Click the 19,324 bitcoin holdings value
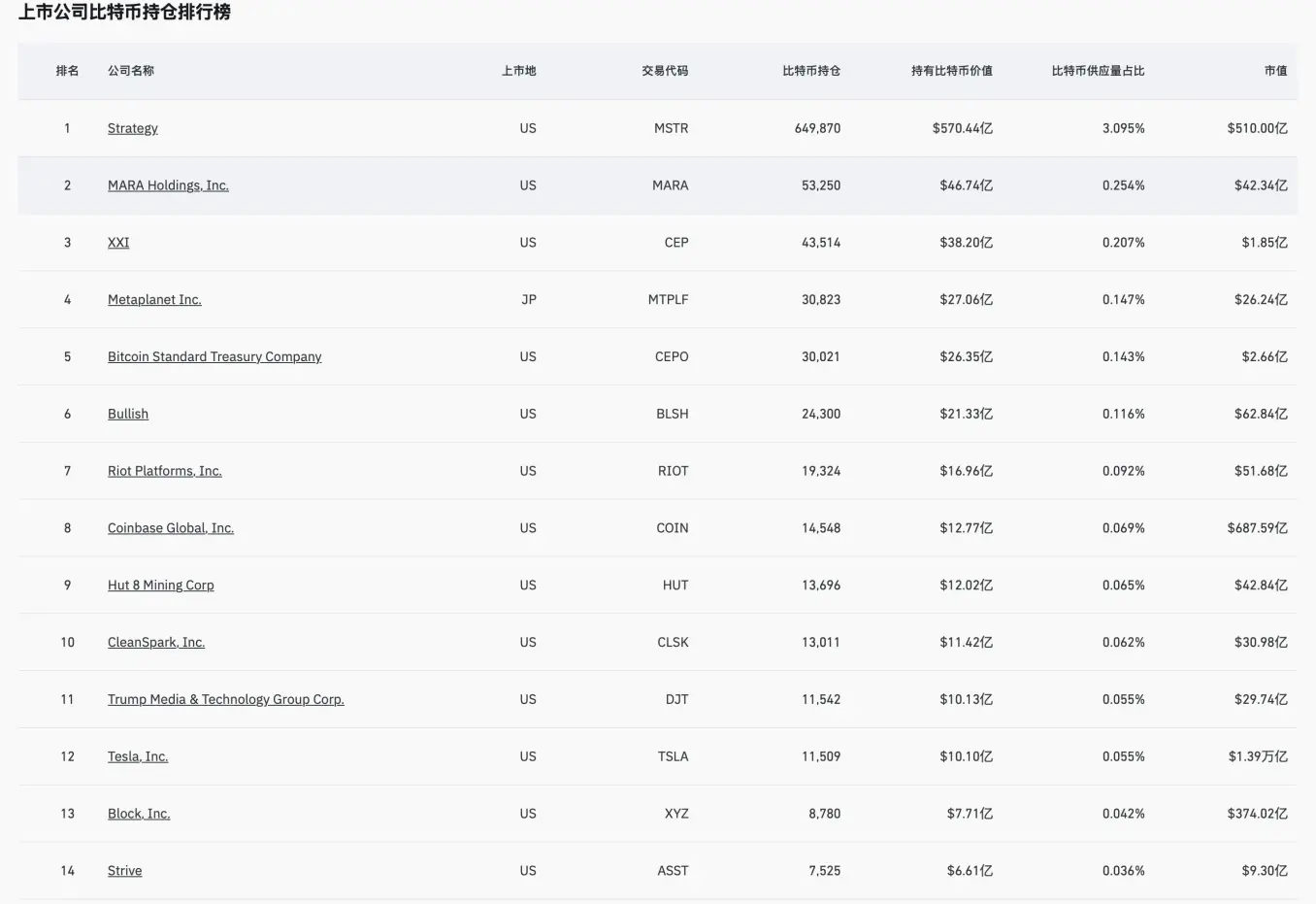Viewport: 1316px width, 904px height. (x=821, y=471)
